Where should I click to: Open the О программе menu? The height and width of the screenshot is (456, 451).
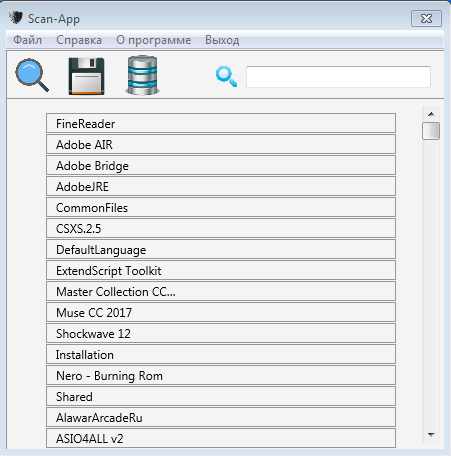154,40
